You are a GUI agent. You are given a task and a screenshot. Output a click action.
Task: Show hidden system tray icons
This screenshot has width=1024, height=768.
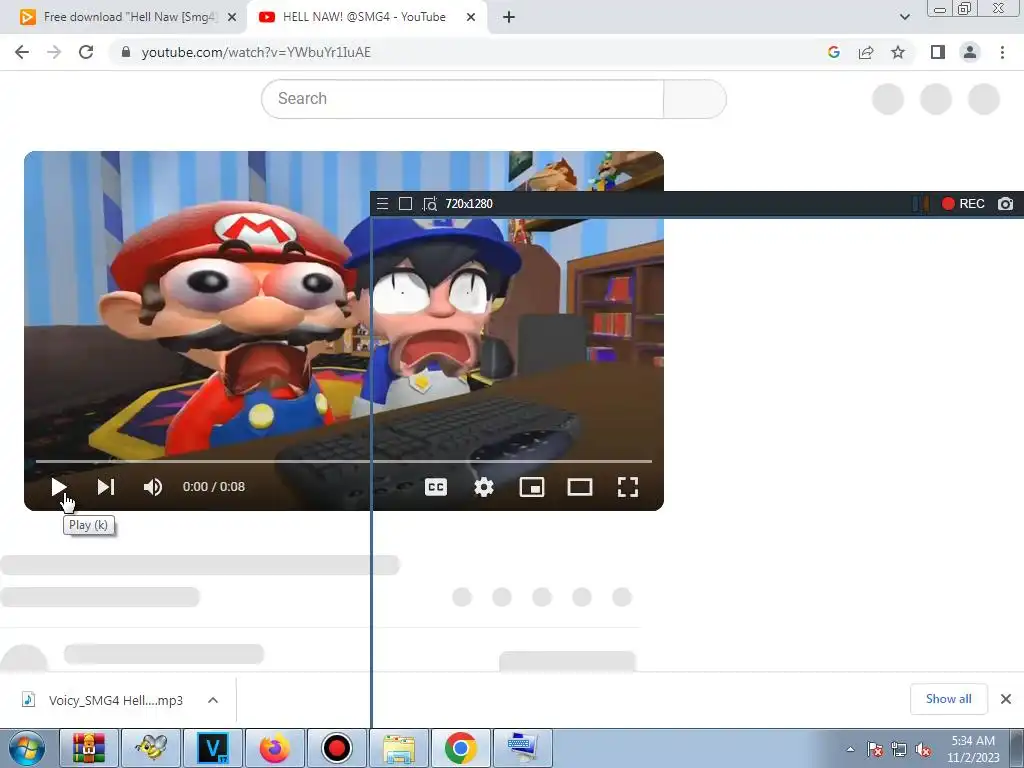850,749
